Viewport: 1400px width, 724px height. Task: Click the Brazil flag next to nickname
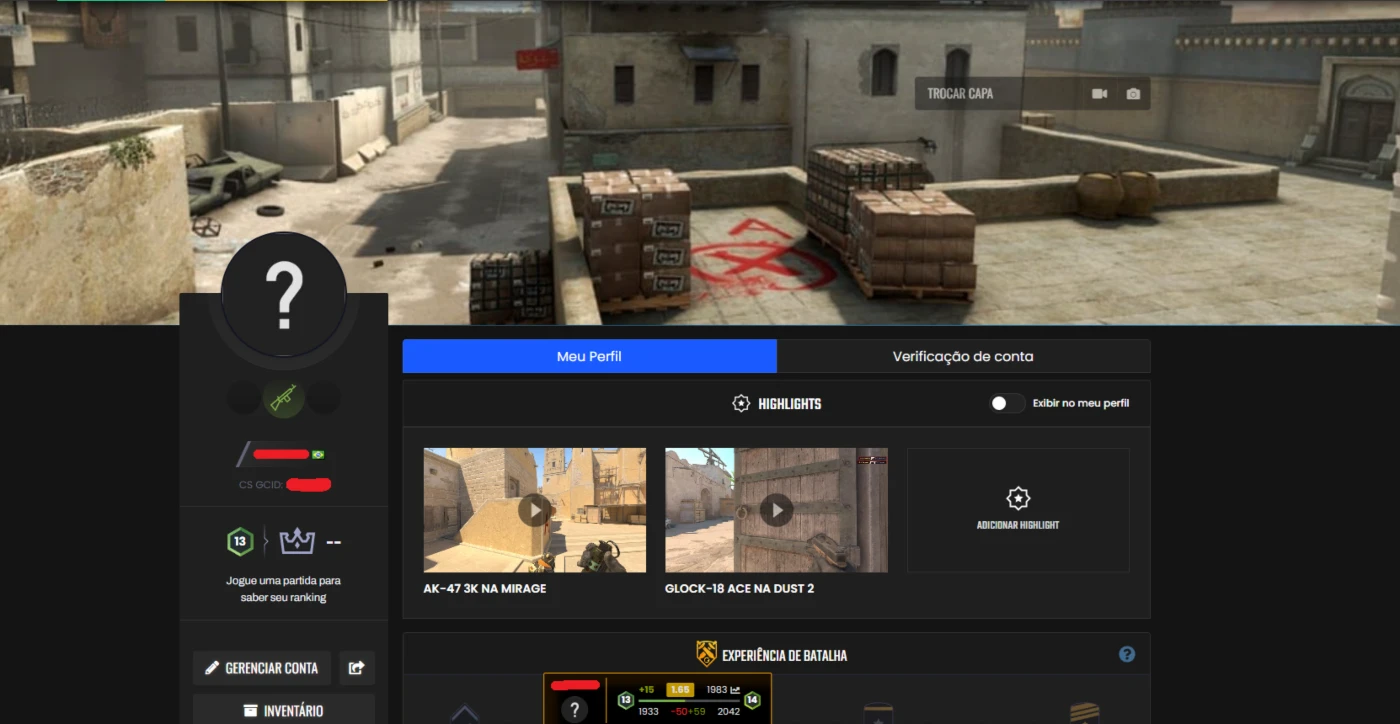(318, 455)
